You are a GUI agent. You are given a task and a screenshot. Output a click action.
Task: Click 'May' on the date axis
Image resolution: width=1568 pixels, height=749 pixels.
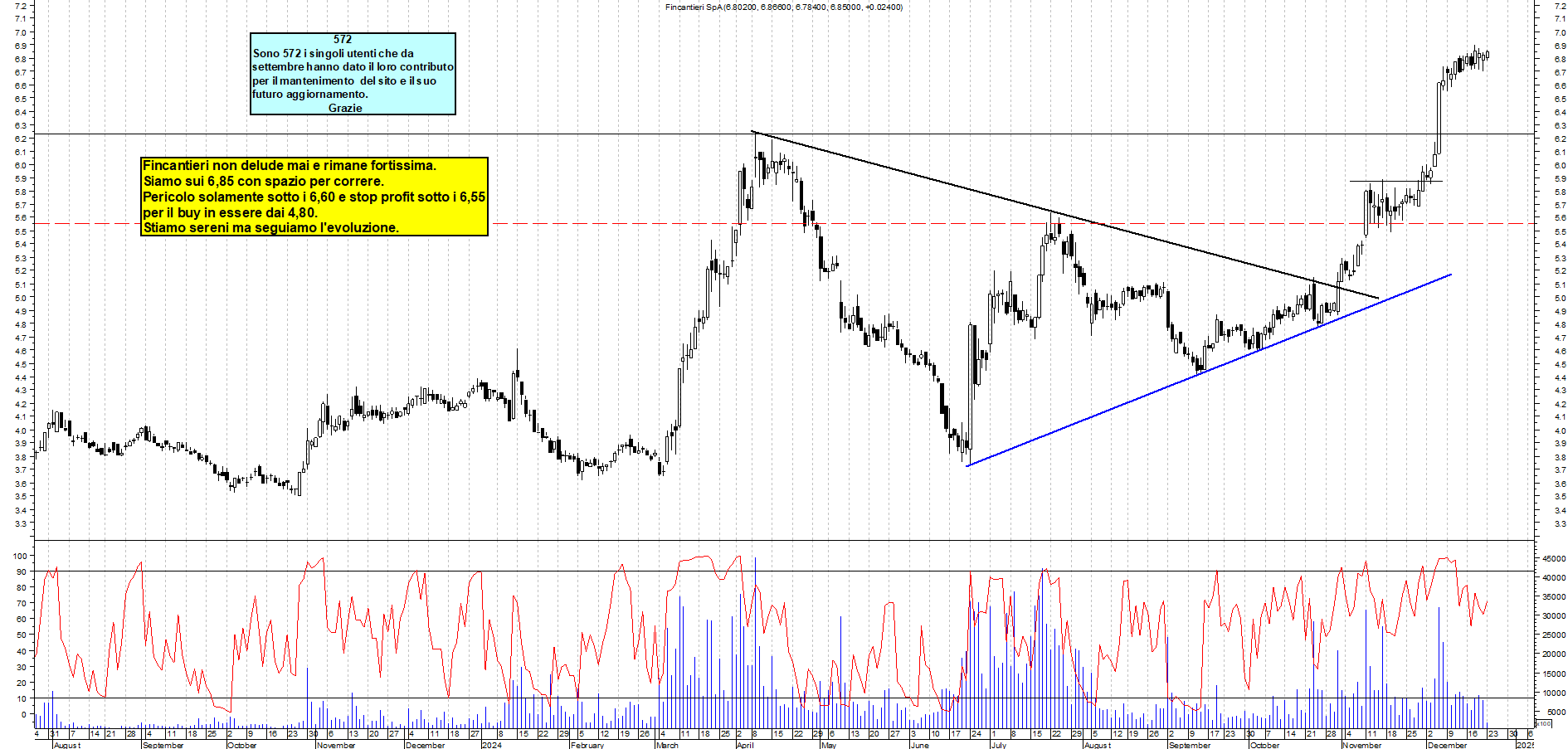(x=828, y=745)
